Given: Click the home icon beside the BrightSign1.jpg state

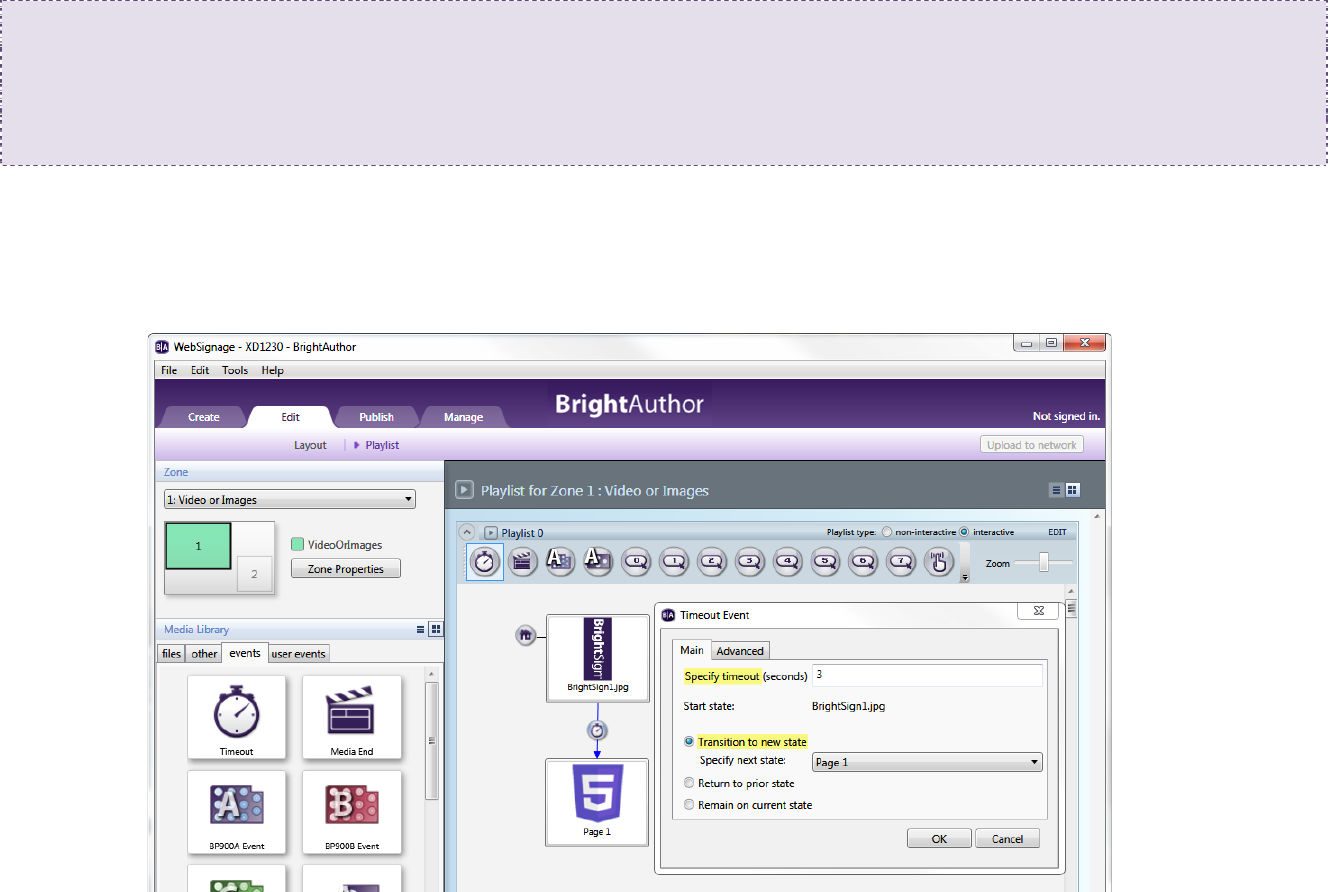Looking at the screenshot, I should 526,634.
